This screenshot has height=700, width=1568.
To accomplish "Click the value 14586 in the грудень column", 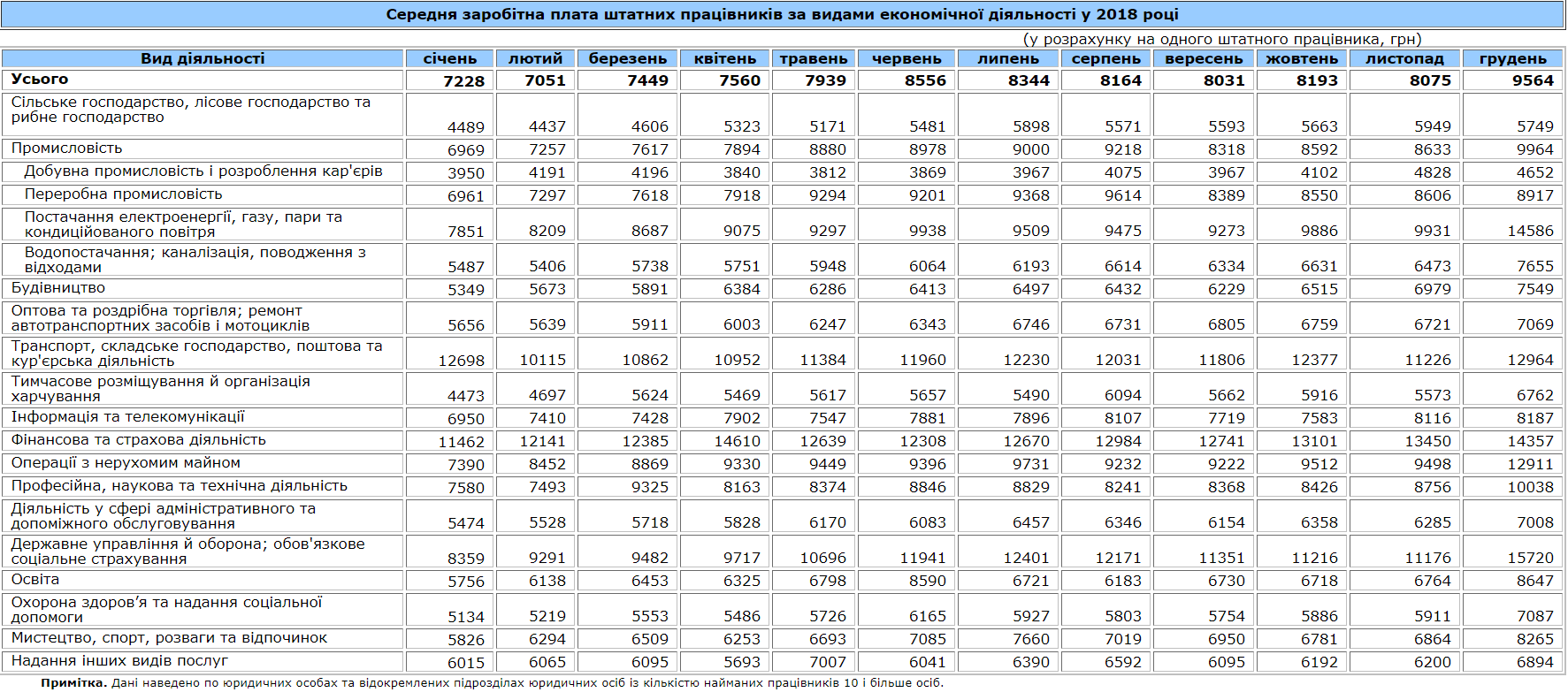I will pyautogui.click(x=1530, y=231).
